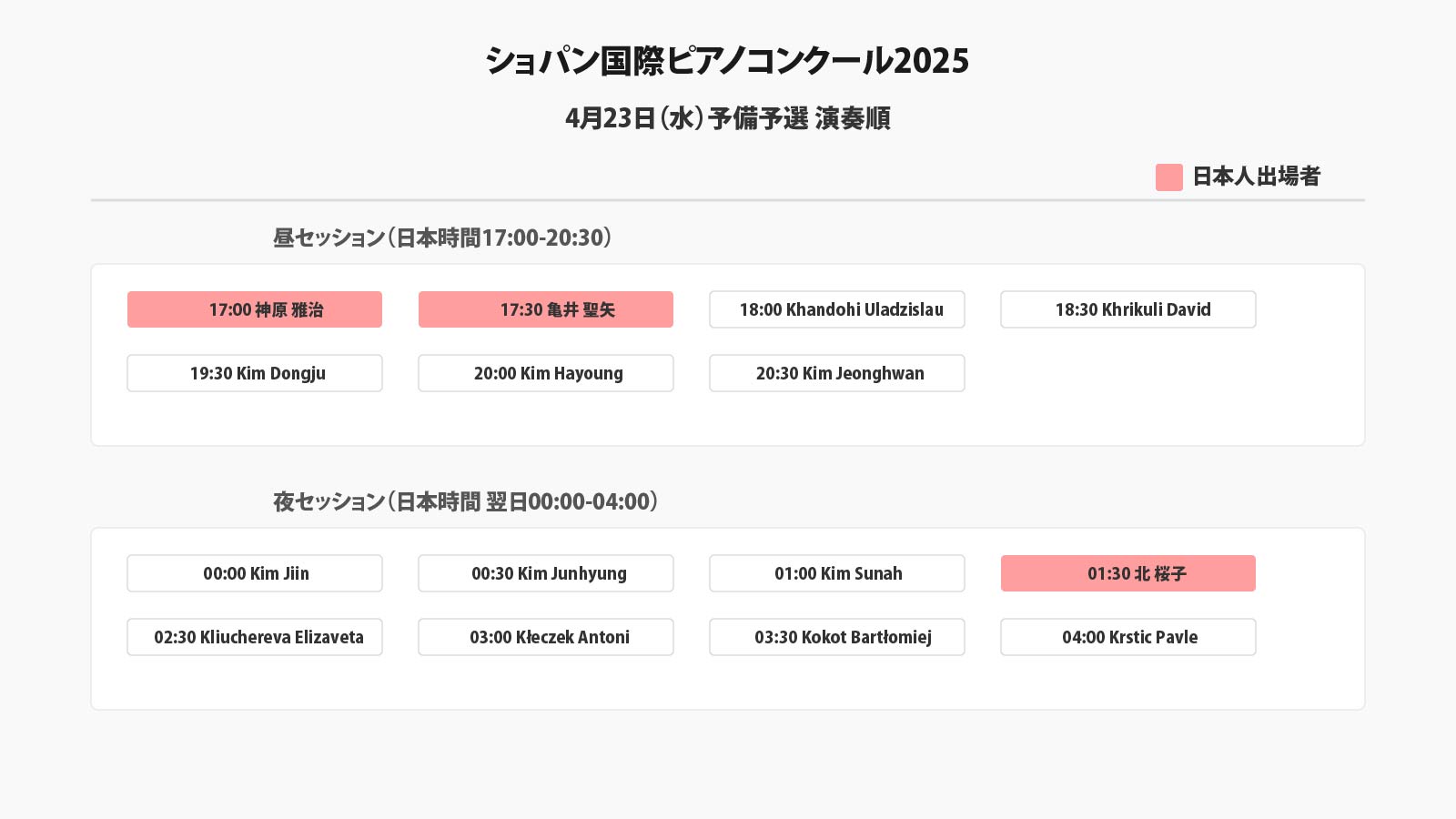Click the ショパン国際ピアノコンクール2025 title
This screenshot has height=819, width=1456.
click(727, 61)
